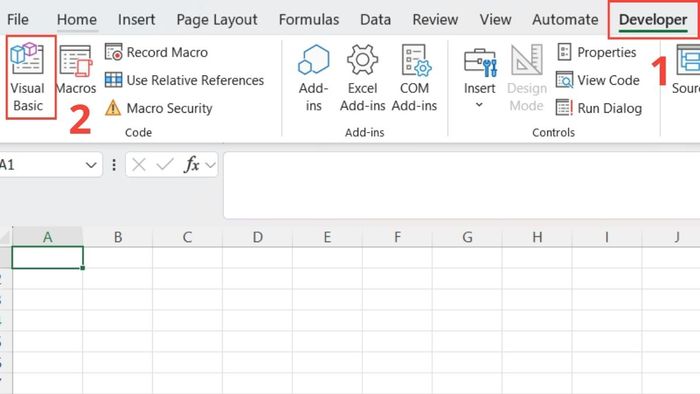Toggle Design Mode
This screenshot has height=394, width=700.
pyautogui.click(x=527, y=78)
